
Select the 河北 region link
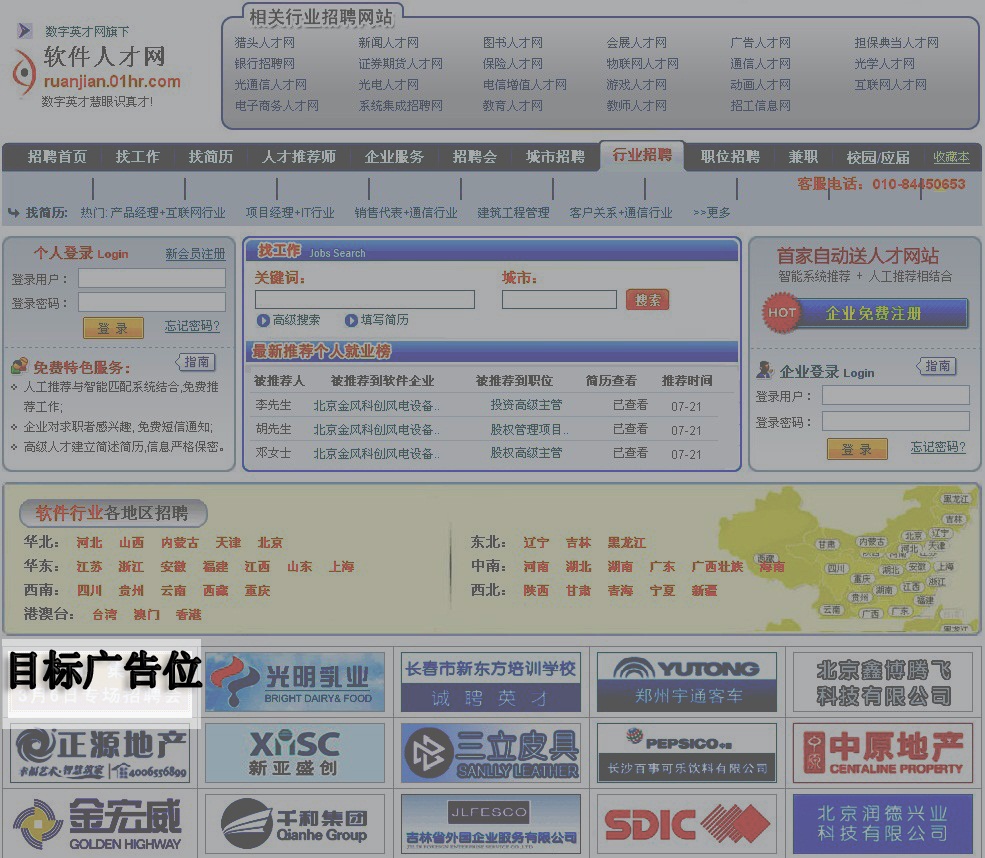(89, 543)
